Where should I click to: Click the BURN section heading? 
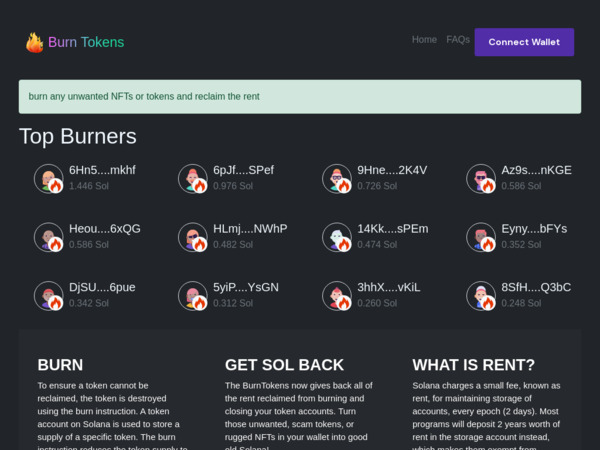[60, 365]
